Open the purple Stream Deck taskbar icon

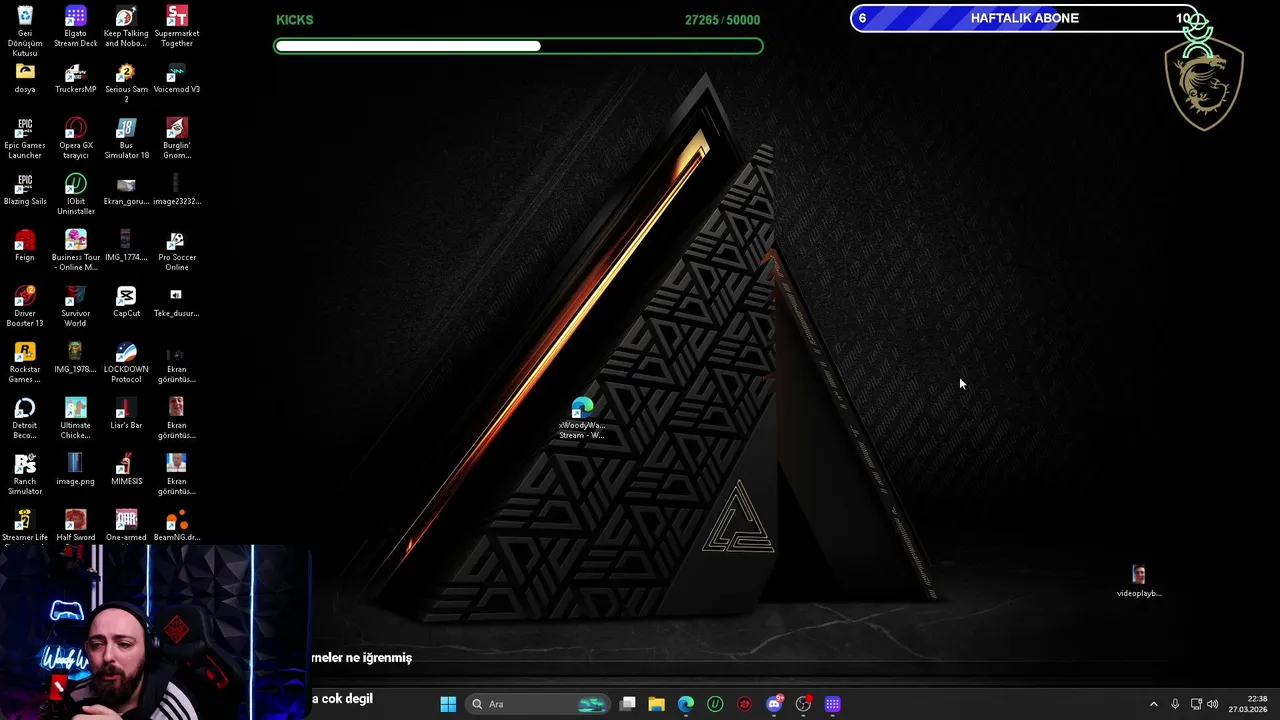(x=833, y=704)
